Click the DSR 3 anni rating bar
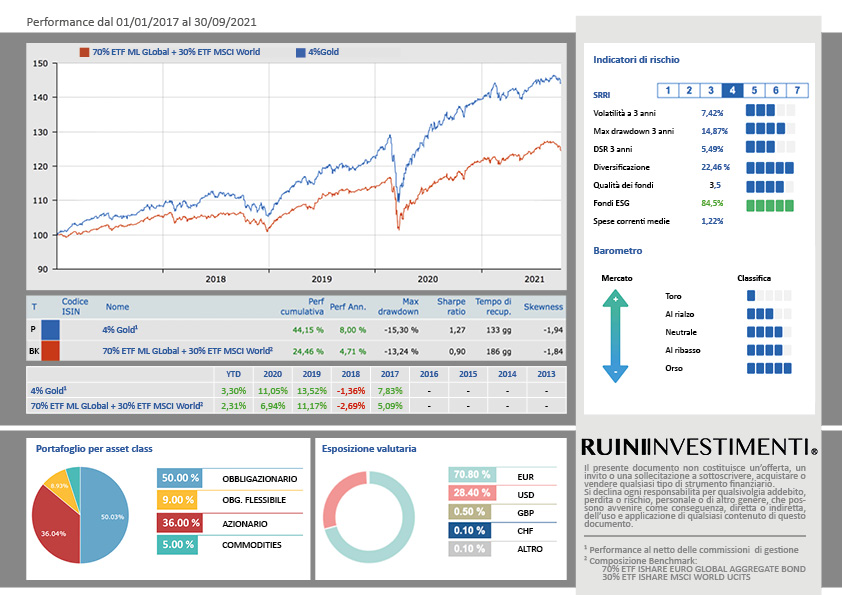Image resolution: width=842 pixels, height=595 pixels. point(770,147)
